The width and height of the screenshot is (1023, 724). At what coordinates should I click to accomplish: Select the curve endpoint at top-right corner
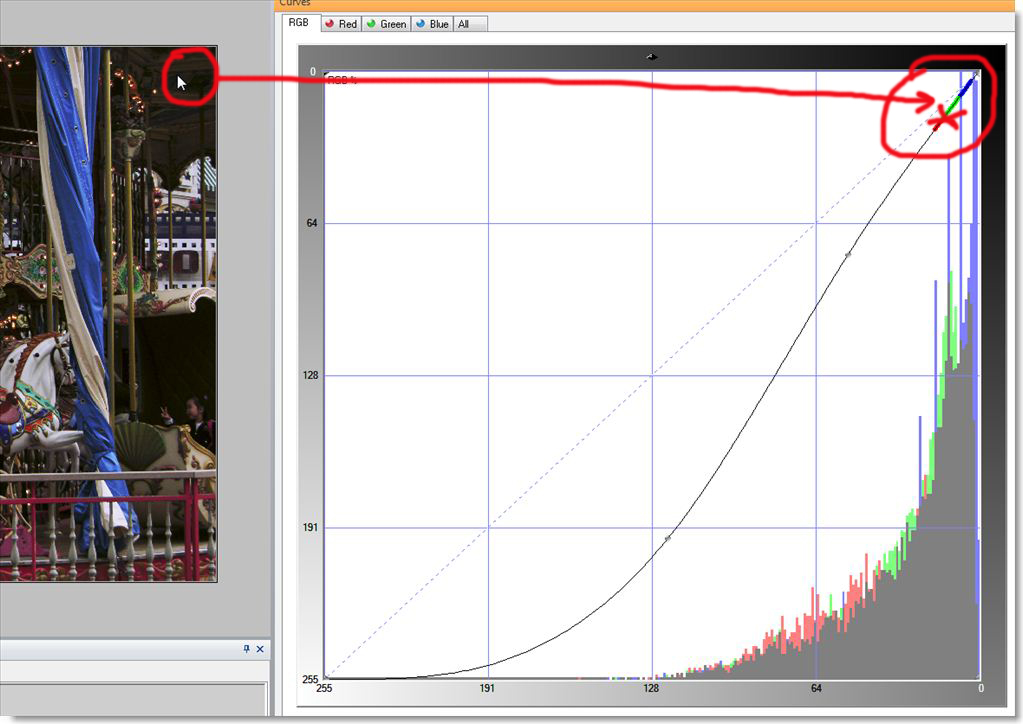click(x=977, y=73)
